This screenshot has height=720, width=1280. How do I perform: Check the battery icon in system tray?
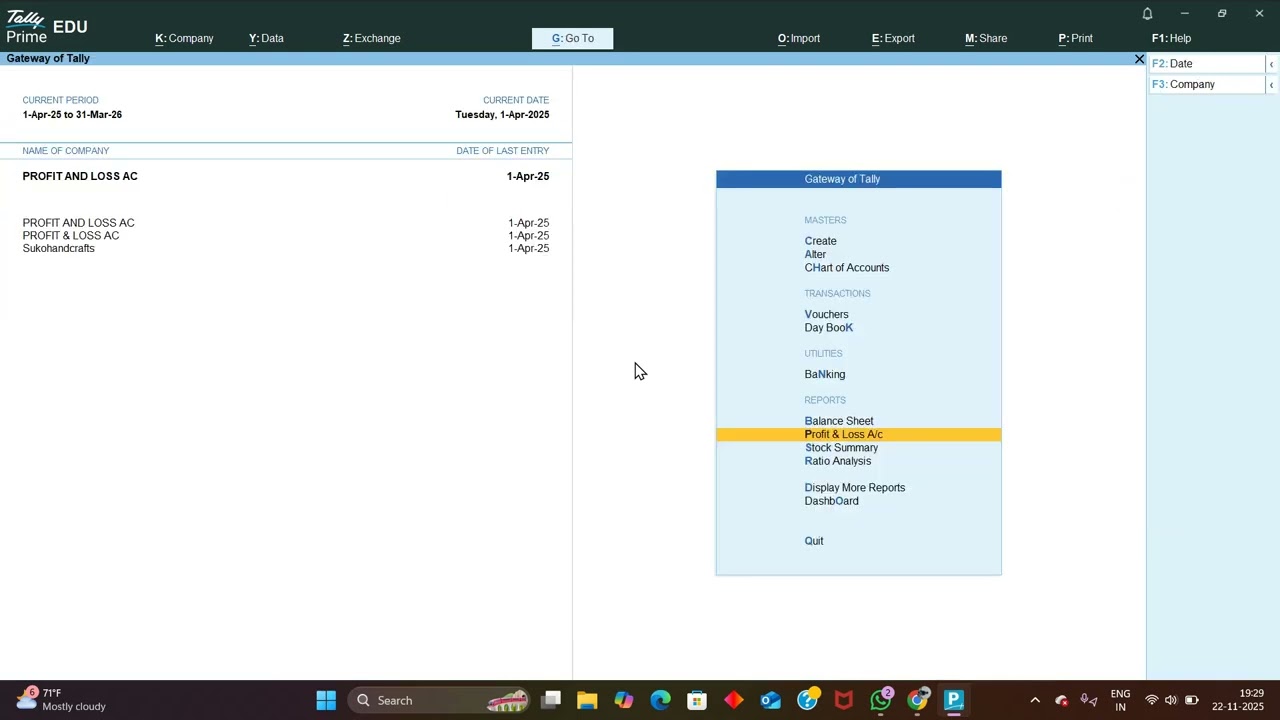pyautogui.click(x=1192, y=700)
